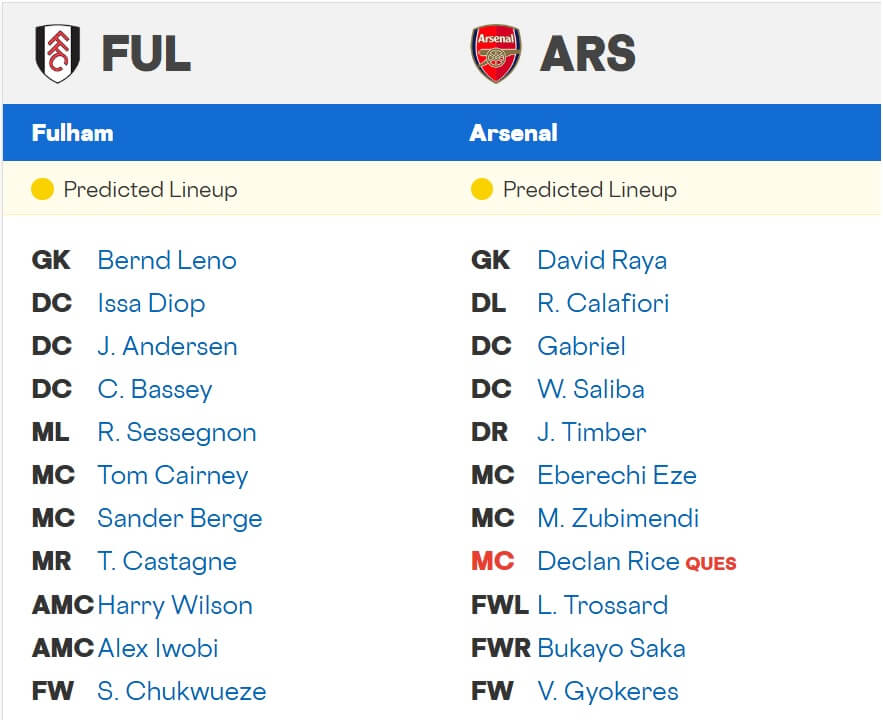Click the red QUES status badge
The image size is (883, 720).
point(711,563)
